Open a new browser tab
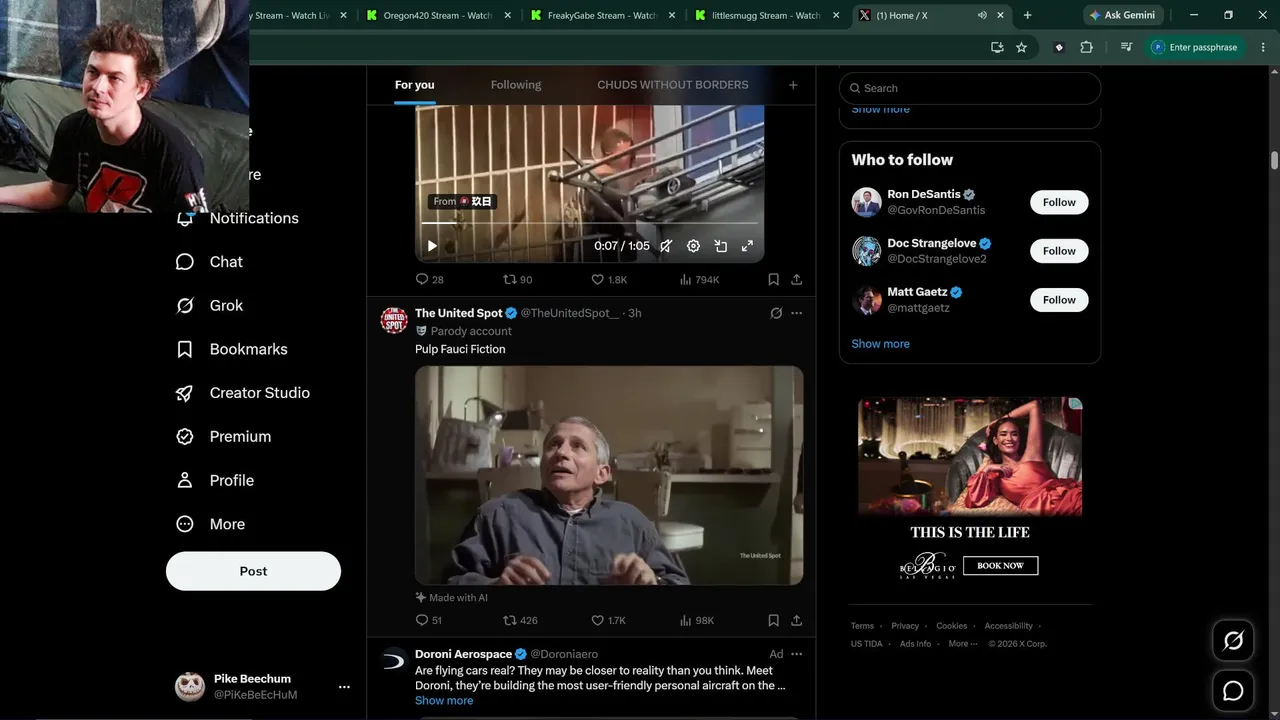This screenshot has width=1280, height=720. [1027, 15]
